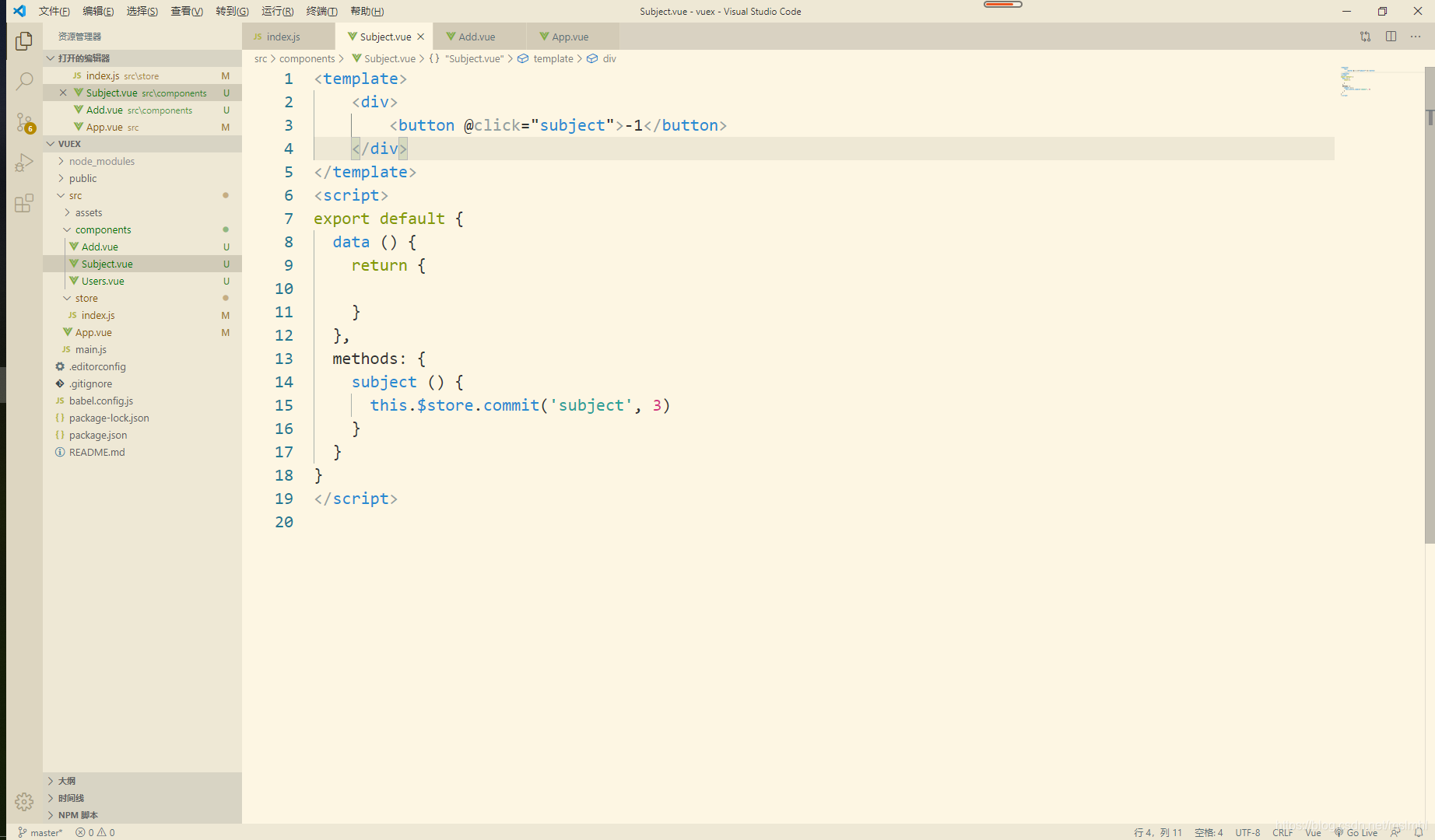Open the errors and warnings problems panel
This screenshot has width=1435, height=840.
[95, 832]
